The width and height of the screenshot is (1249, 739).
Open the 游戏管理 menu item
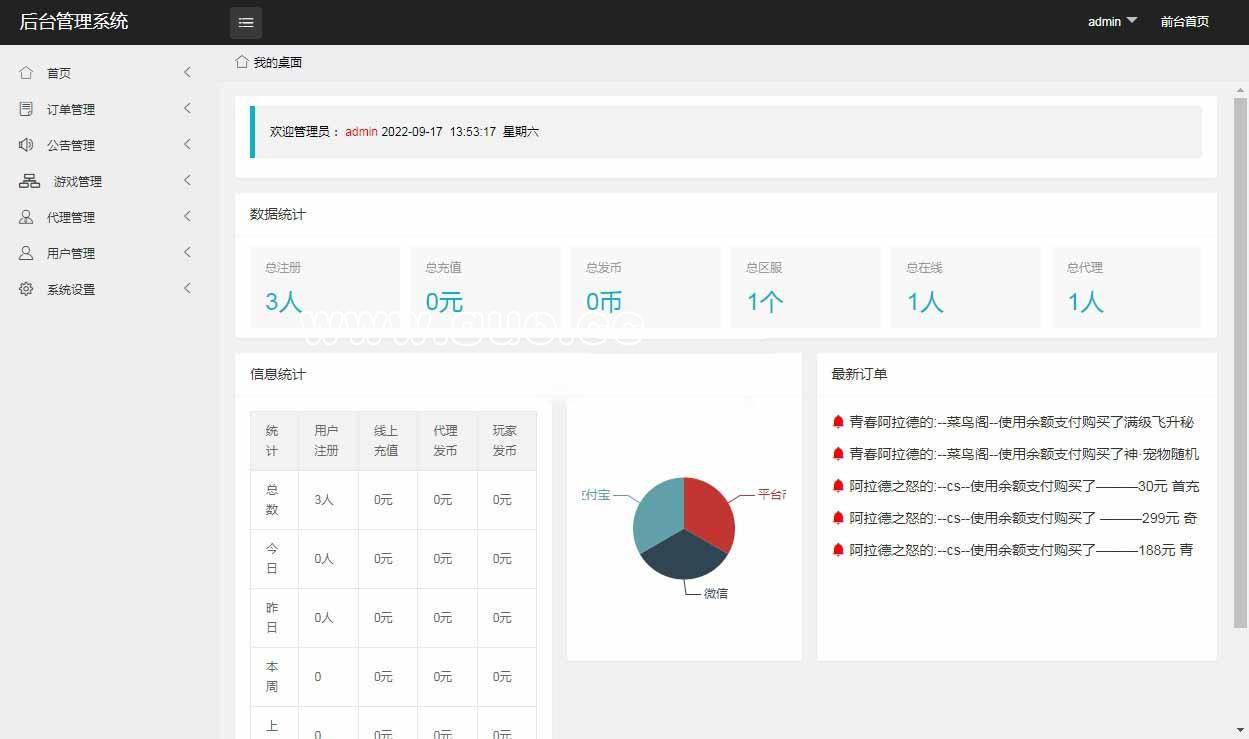click(x=78, y=181)
